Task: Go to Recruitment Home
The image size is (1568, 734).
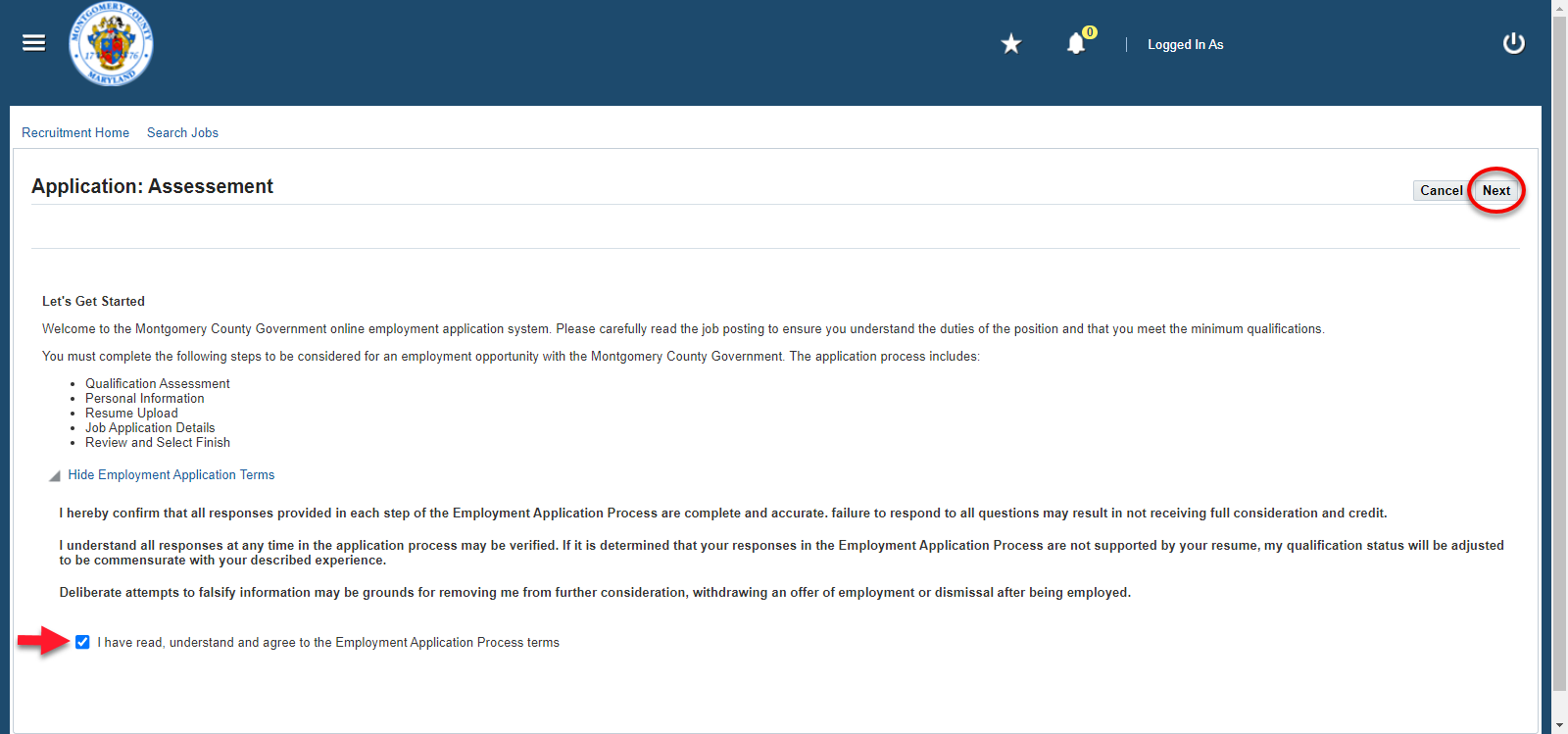Action: (75, 132)
